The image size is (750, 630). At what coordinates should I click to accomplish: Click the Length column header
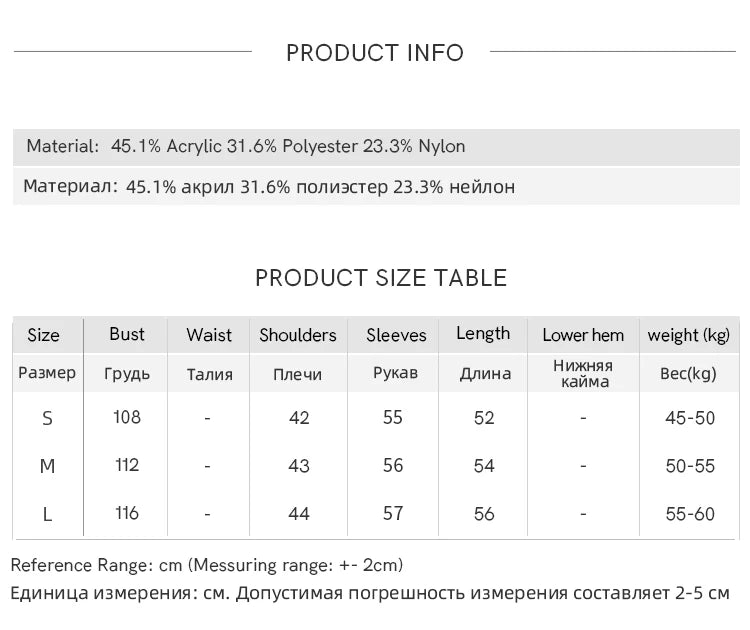[x=483, y=334]
